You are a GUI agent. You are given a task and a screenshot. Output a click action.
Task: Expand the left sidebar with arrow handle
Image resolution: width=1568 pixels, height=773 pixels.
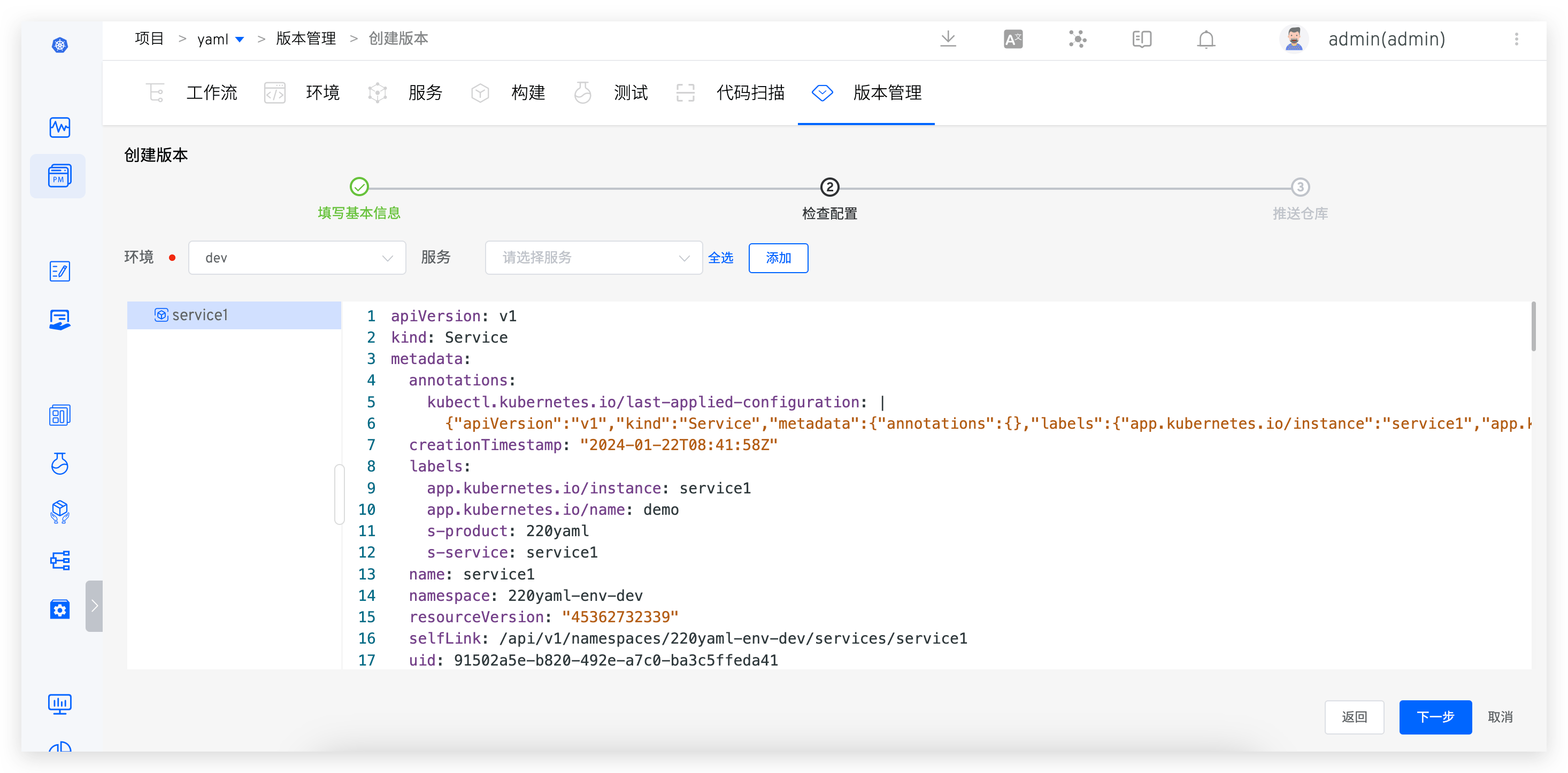pyautogui.click(x=94, y=606)
